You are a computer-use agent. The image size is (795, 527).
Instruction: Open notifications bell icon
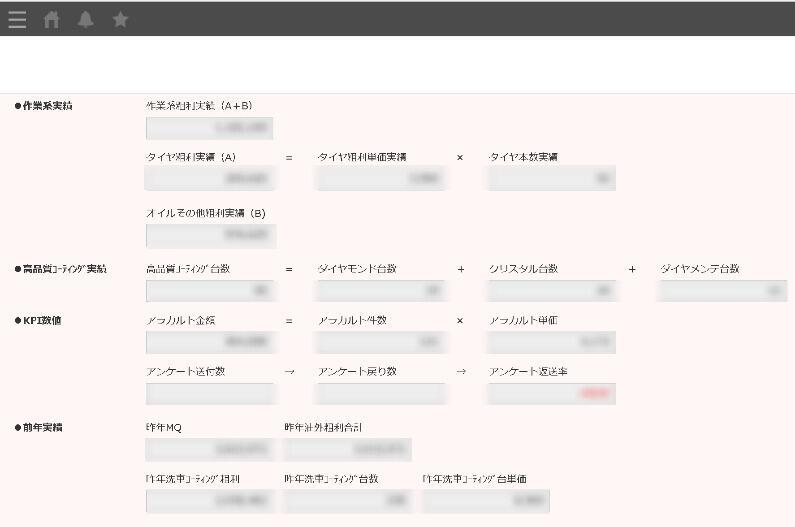tap(86, 19)
